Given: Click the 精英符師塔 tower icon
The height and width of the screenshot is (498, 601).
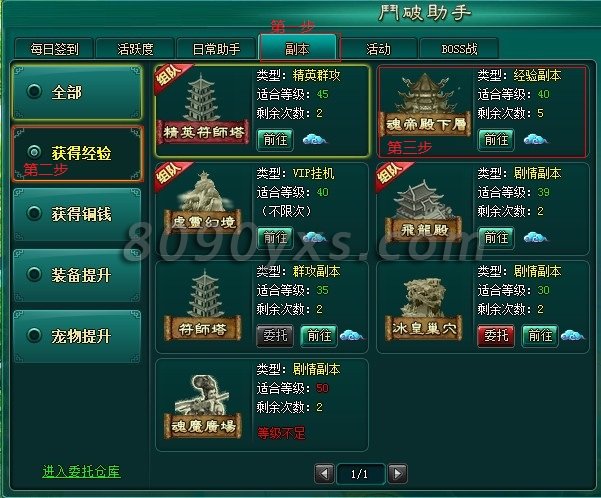Looking at the screenshot, I should coord(203,108).
